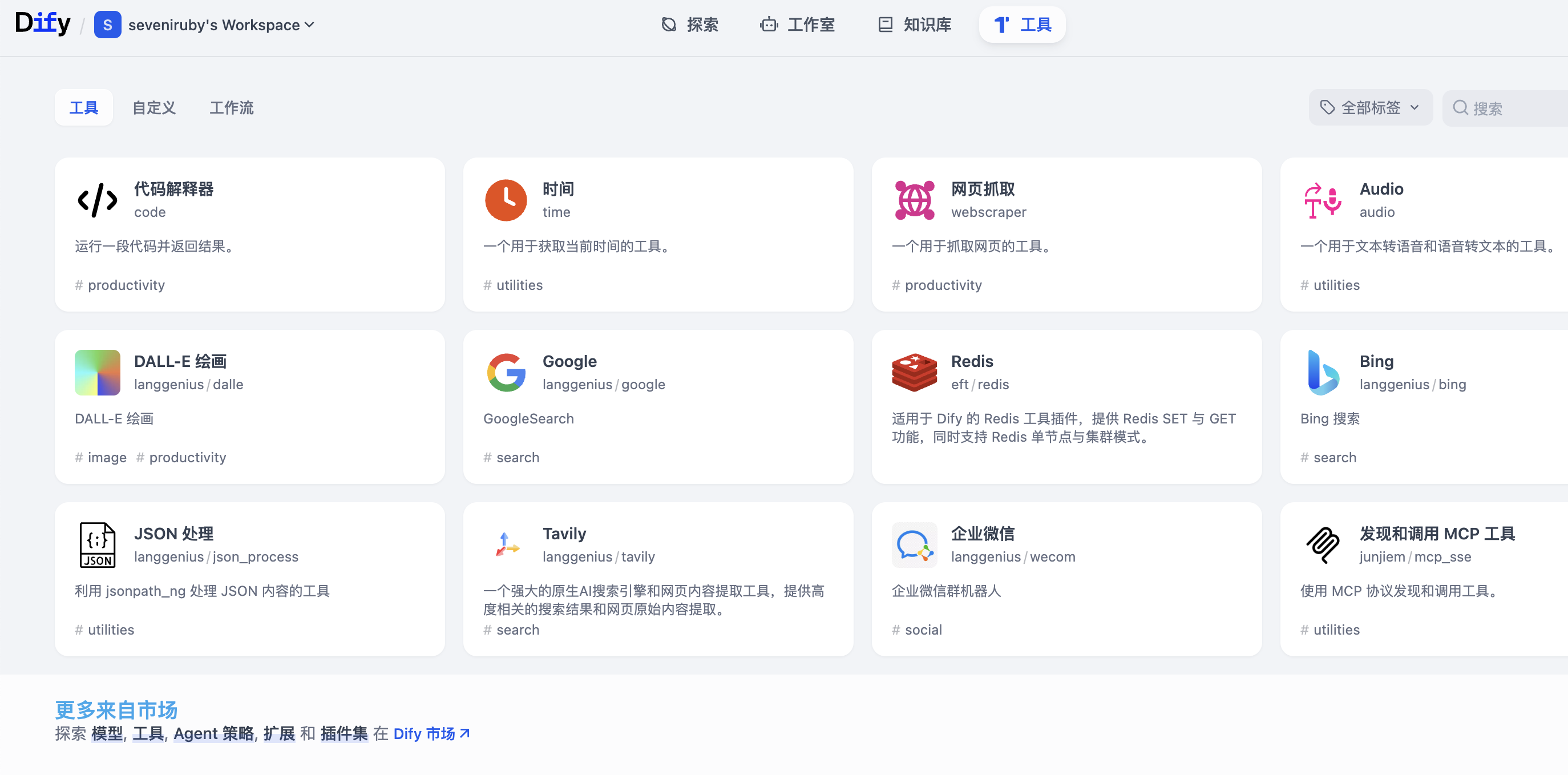Click the Dify logo
Image resolution: width=1568 pixels, height=775 pixels.
coord(42,24)
